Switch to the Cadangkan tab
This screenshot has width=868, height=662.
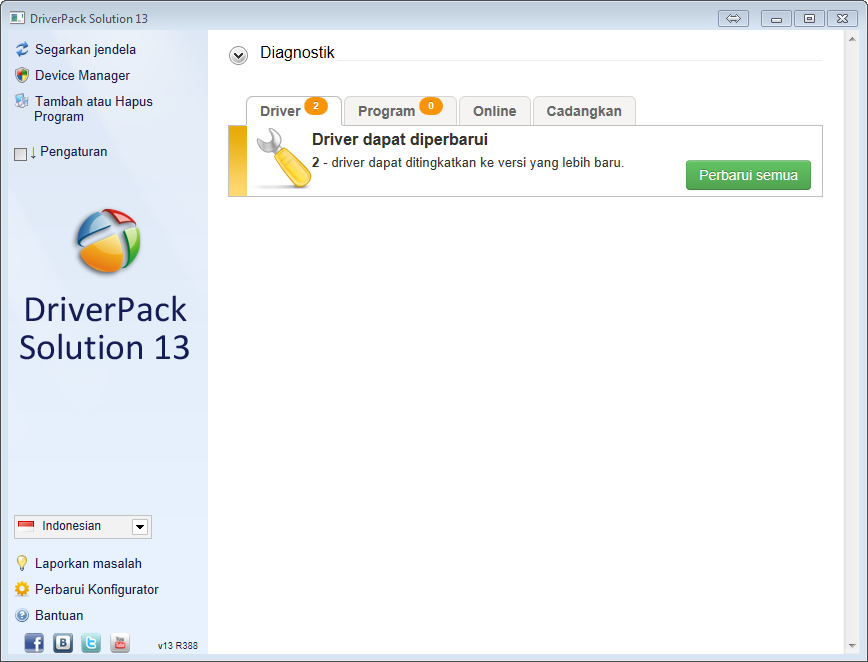tap(584, 111)
